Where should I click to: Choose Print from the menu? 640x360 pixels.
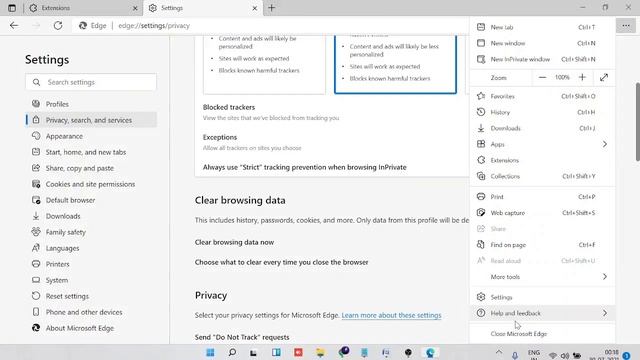click(x=542, y=196)
